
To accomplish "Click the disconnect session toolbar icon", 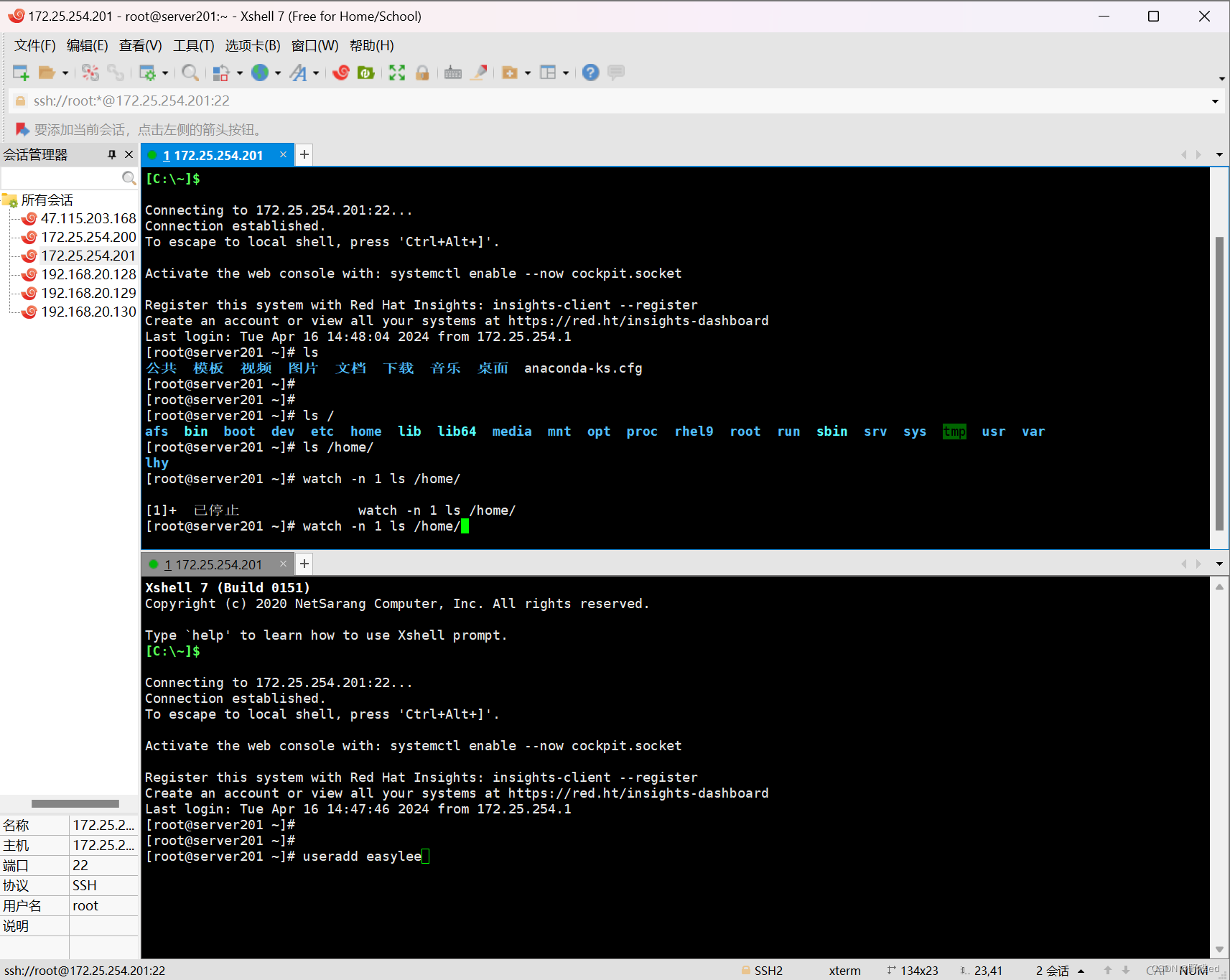I will [90, 73].
